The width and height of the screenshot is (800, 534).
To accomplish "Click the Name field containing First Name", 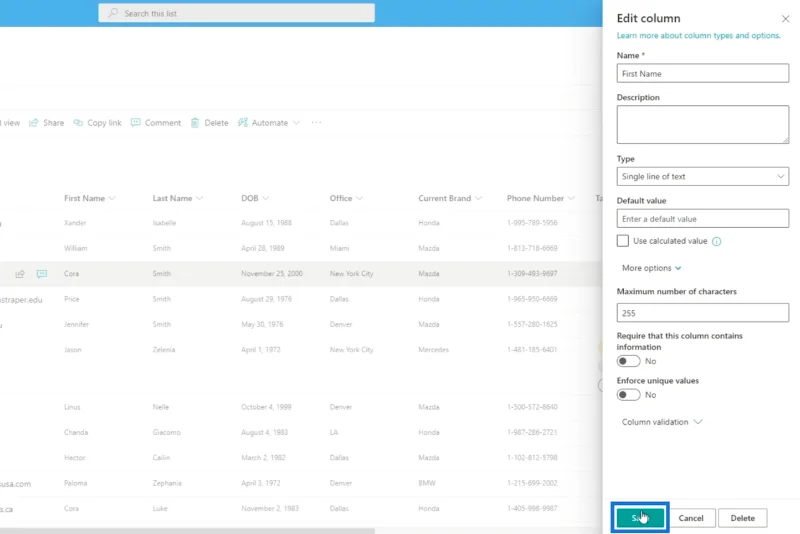I will point(703,73).
